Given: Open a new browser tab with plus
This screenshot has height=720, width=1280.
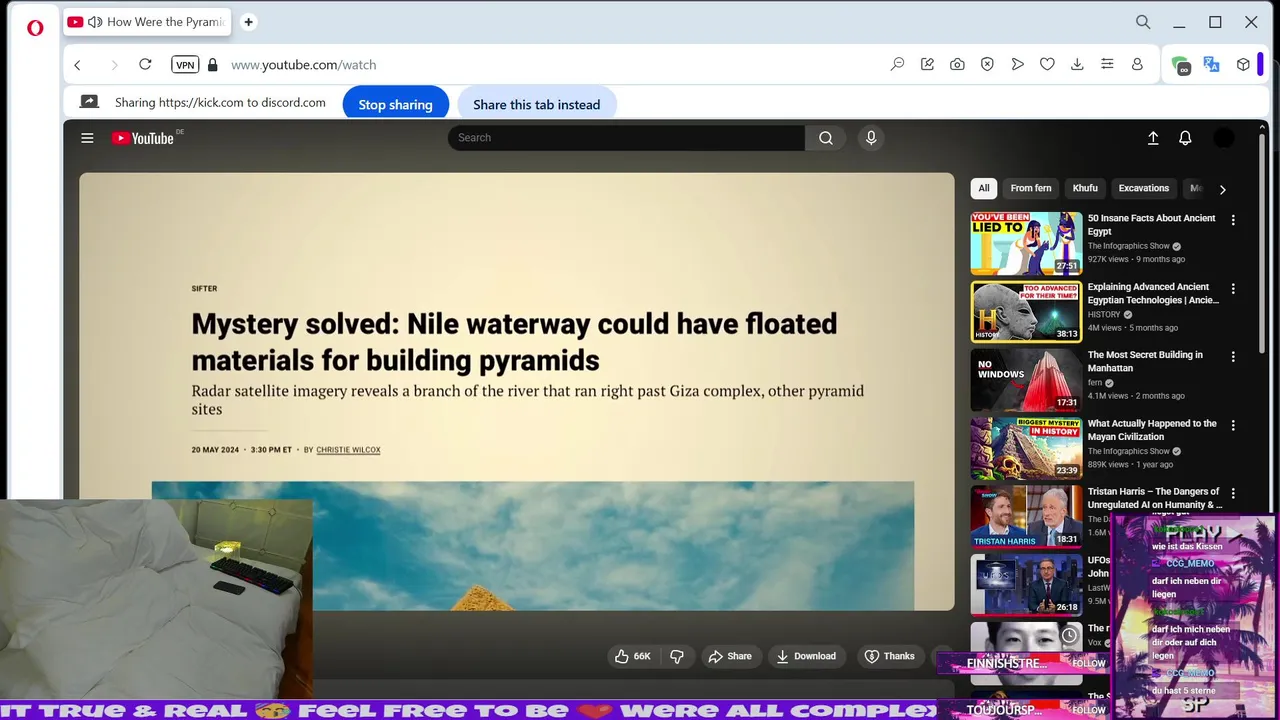Looking at the screenshot, I should pos(248,22).
